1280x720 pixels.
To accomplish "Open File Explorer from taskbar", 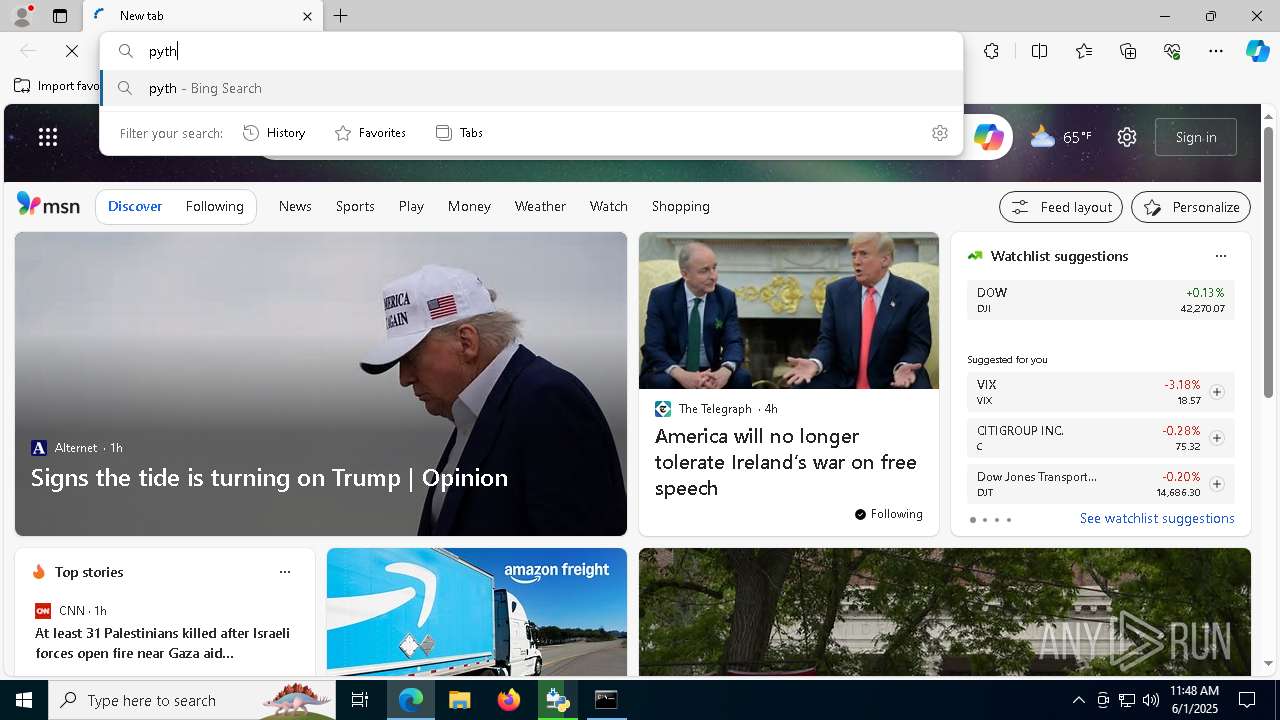I will click(459, 700).
